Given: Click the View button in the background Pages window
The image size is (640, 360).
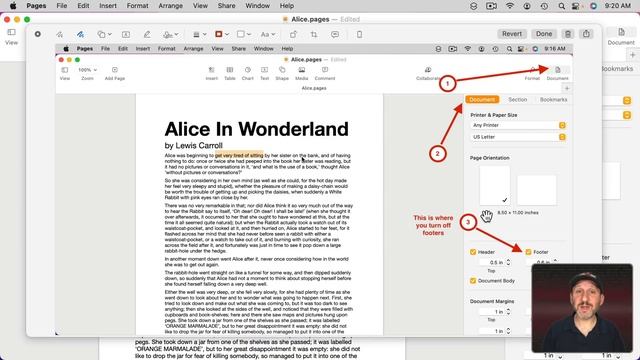Looking at the screenshot, I should 11,36.
